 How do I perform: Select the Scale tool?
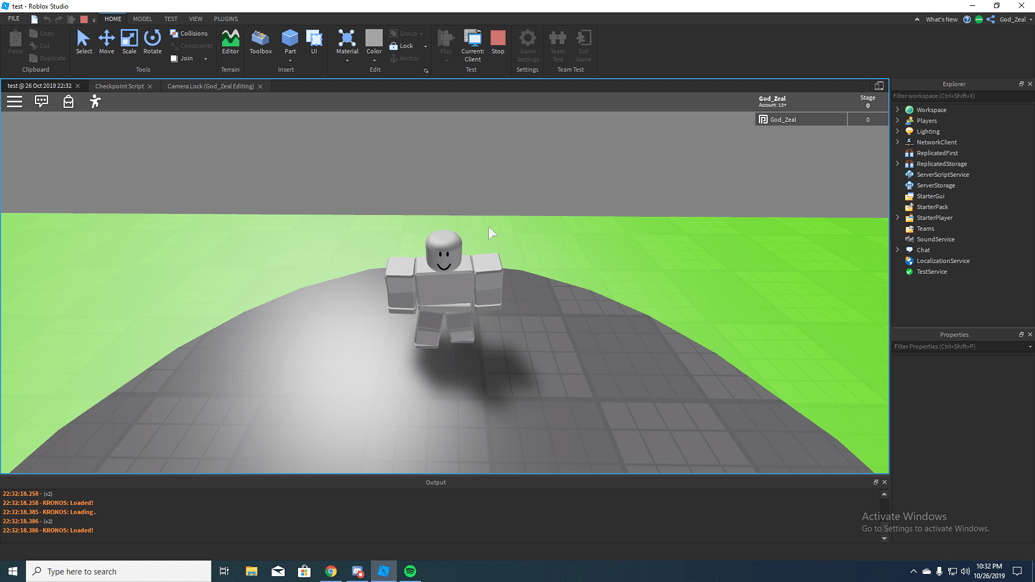pos(129,38)
